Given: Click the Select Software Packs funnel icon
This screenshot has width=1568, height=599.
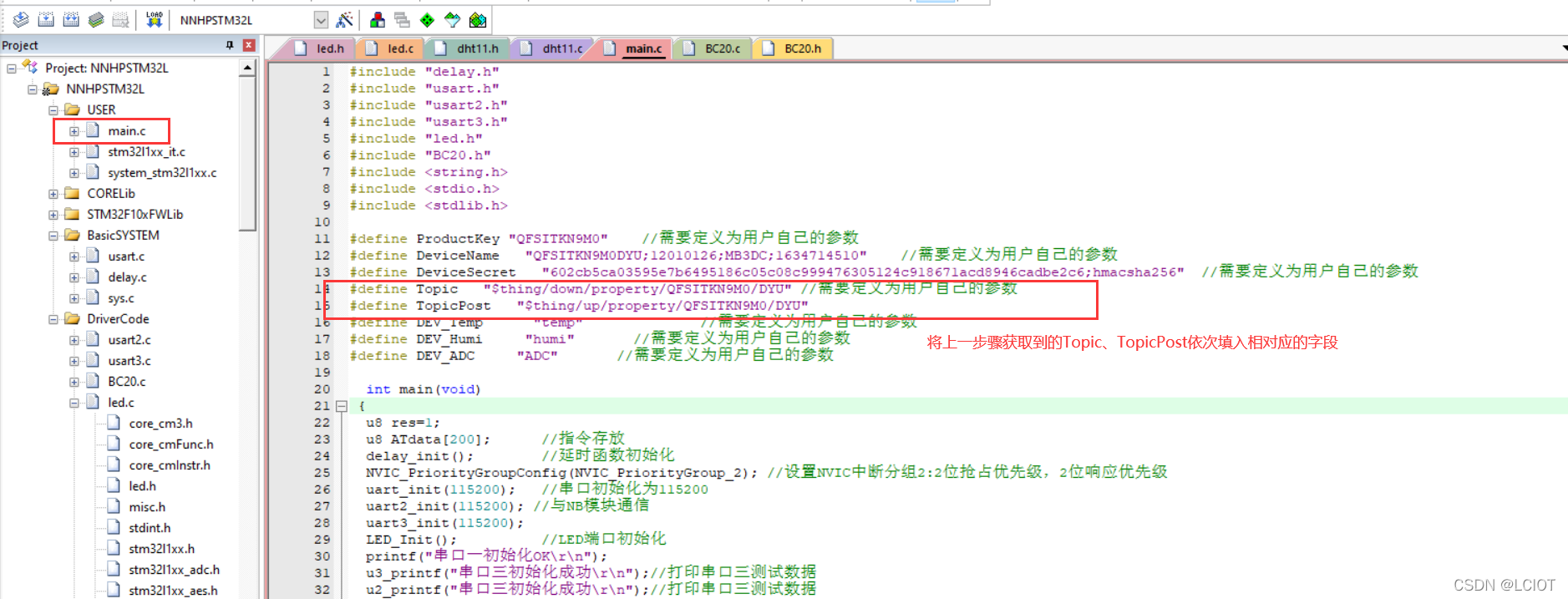Looking at the screenshot, I should pyautogui.click(x=452, y=19).
